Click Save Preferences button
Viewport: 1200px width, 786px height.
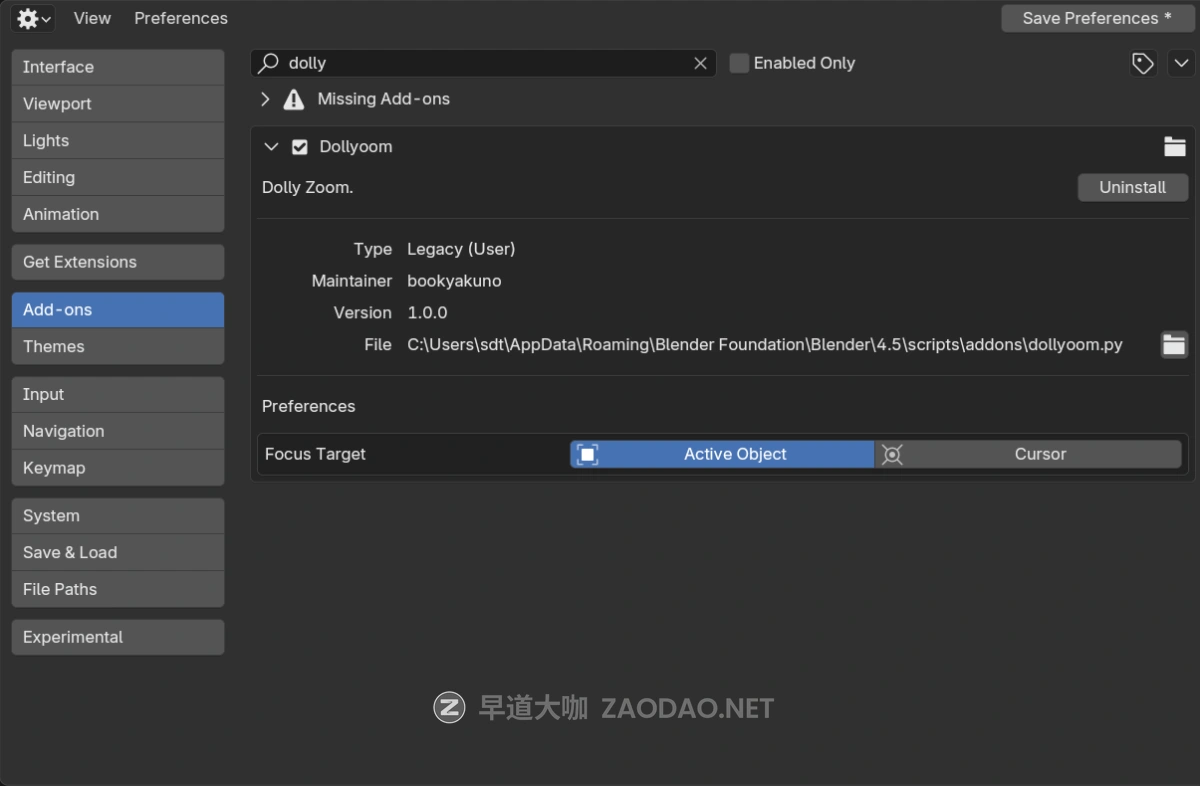pyautogui.click(x=1096, y=18)
